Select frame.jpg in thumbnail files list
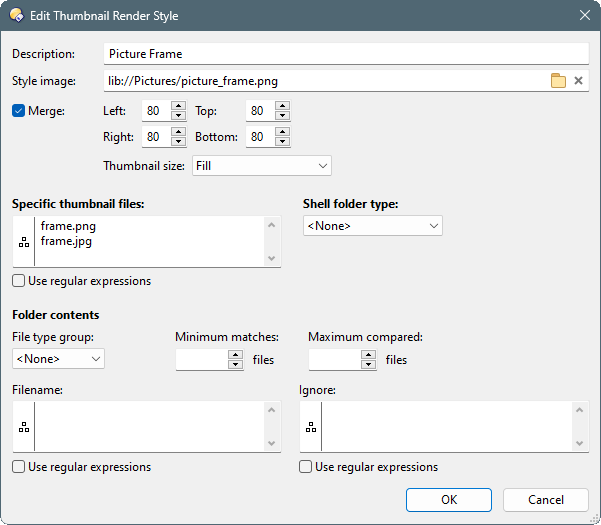This screenshot has height=525, width=601. tap(66, 241)
